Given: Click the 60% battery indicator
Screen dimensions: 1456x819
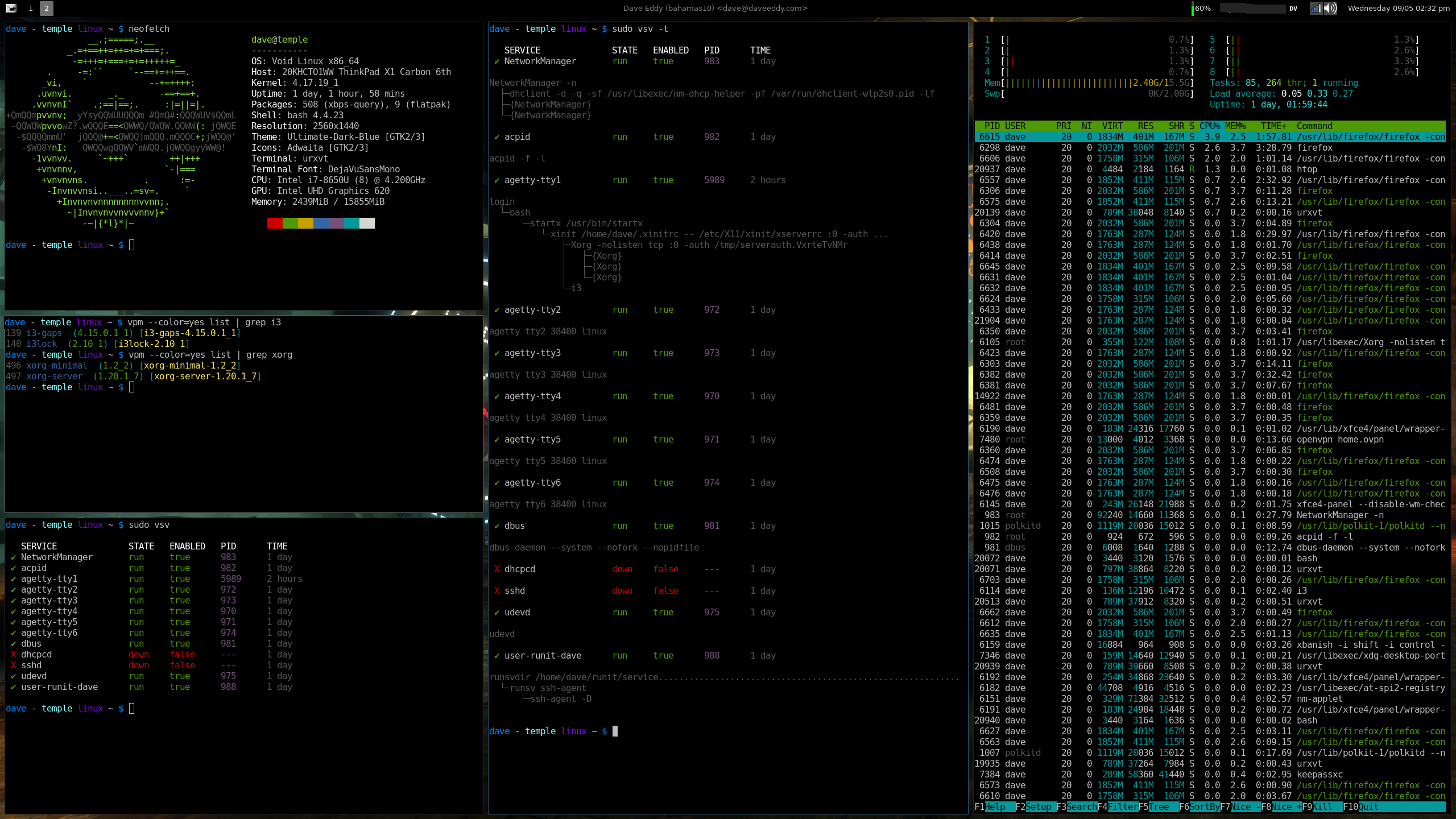Looking at the screenshot, I should pos(1200,9).
